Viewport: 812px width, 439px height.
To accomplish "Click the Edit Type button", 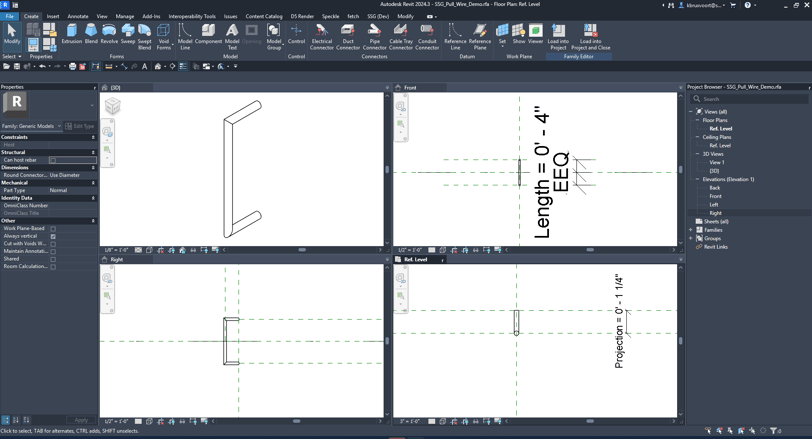I will (80, 126).
